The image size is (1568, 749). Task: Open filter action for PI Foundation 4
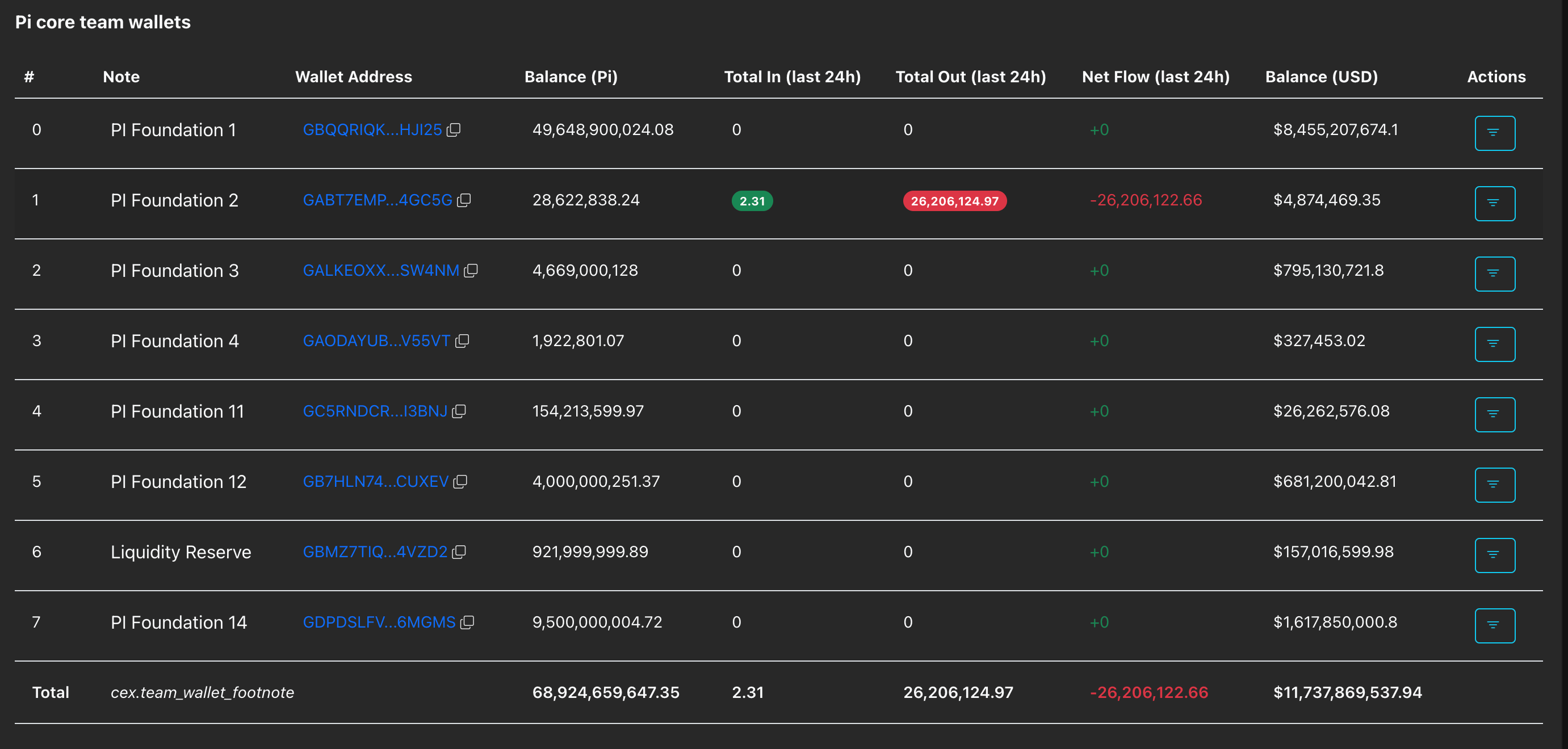click(x=1494, y=344)
